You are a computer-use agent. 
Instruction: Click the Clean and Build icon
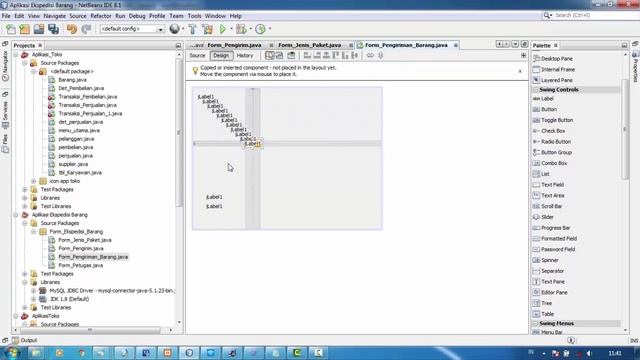(207, 29)
